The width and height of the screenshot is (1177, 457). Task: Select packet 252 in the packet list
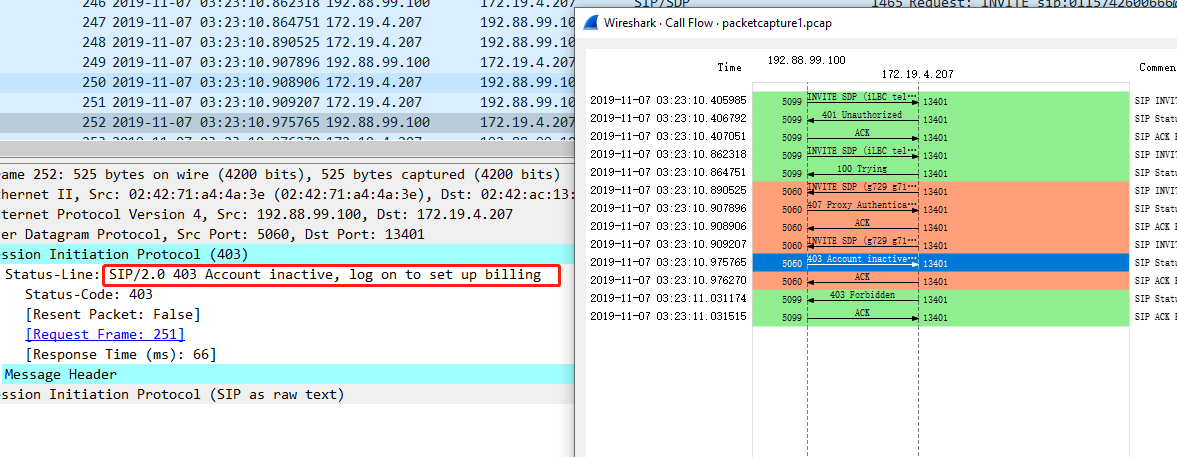tap(287, 122)
